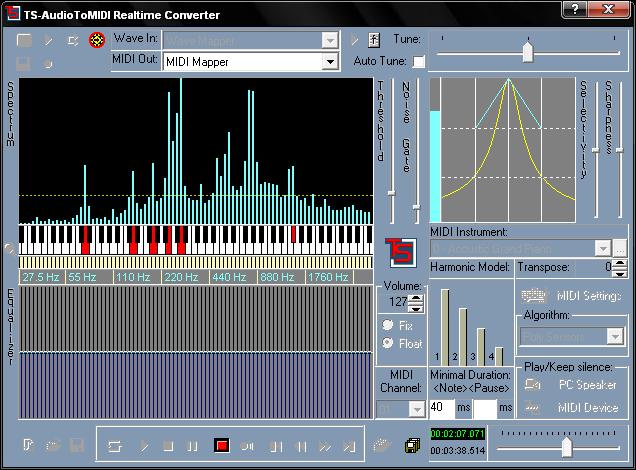The width and height of the screenshot is (636, 470).
Task: Click the bottom-left floppy save icon
Action: 77,446
